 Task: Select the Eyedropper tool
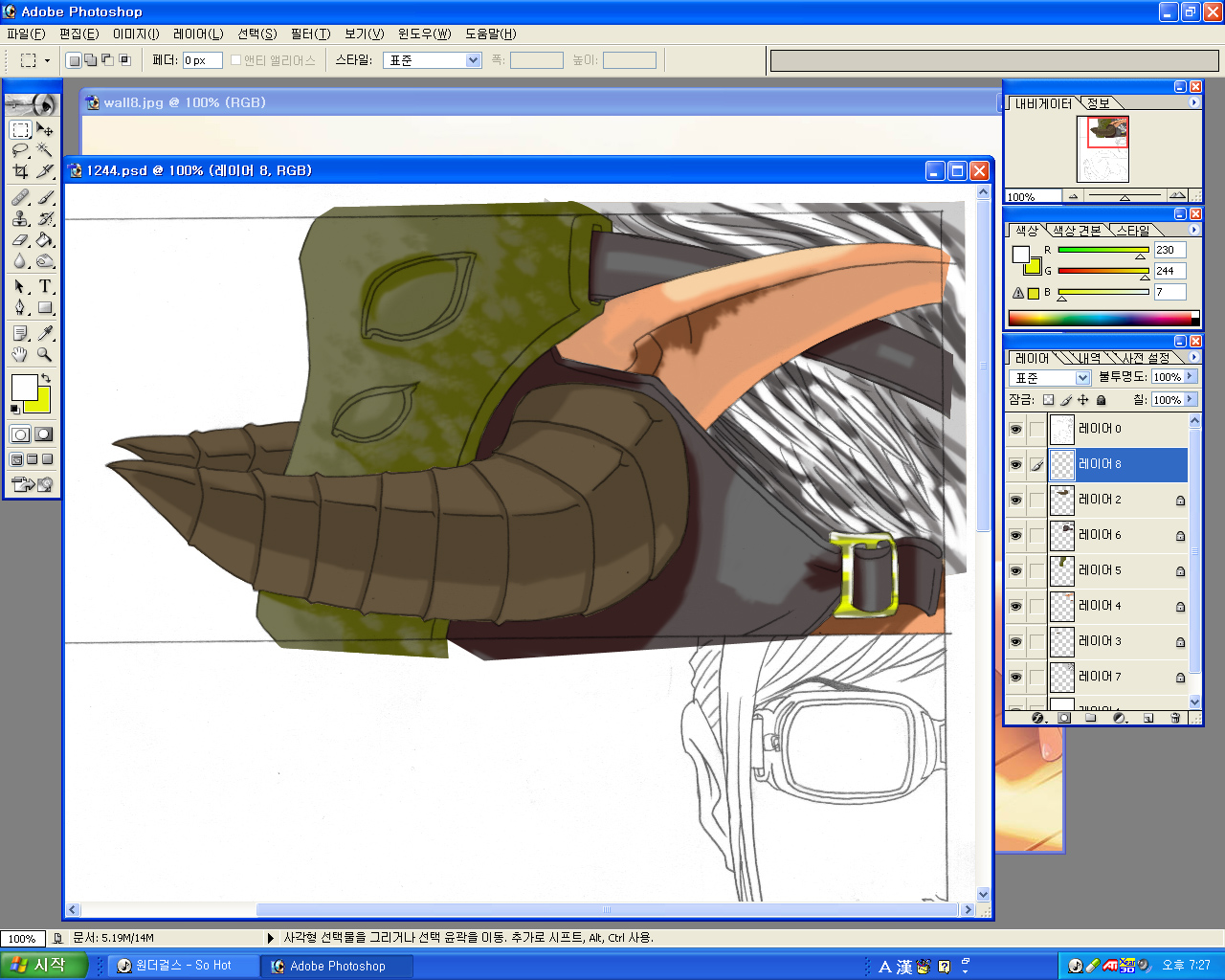click(45, 333)
